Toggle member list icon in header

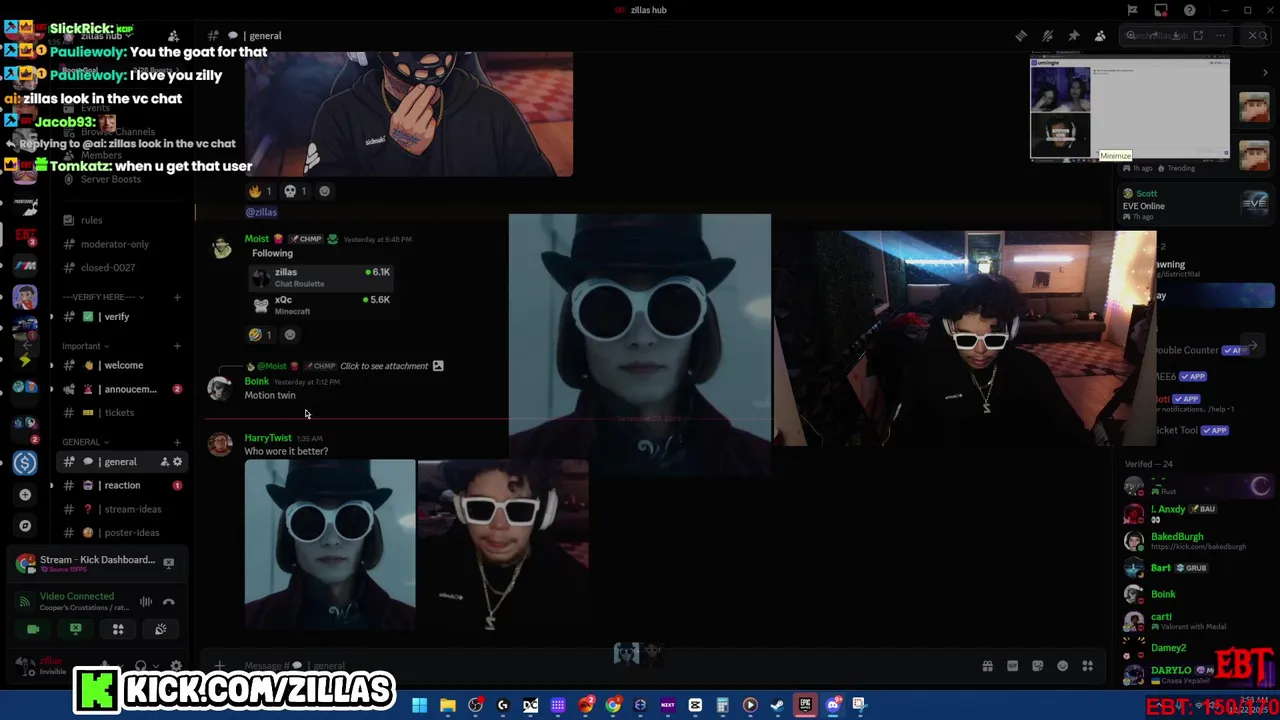coord(1100,36)
